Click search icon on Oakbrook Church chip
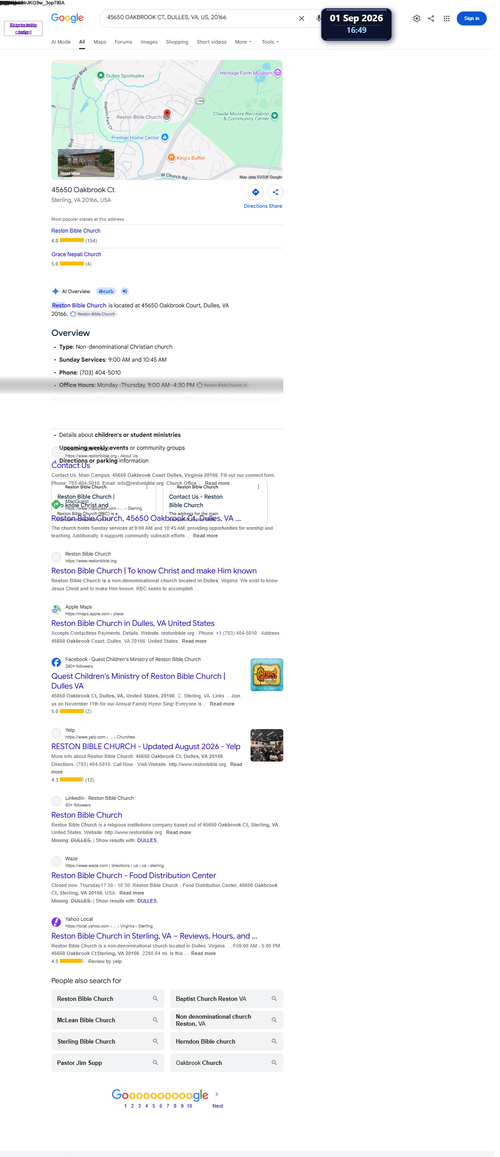 (274, 1063)
